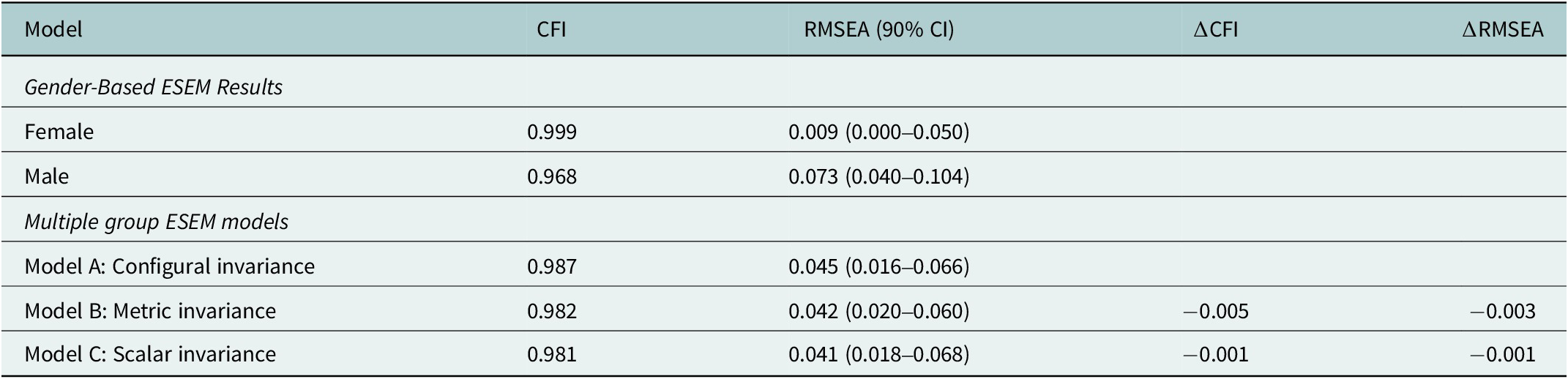Select the Configural invariance CFI value 0.987
The width and height of the screenshot is (1568, 379).
tap(552, 266)
